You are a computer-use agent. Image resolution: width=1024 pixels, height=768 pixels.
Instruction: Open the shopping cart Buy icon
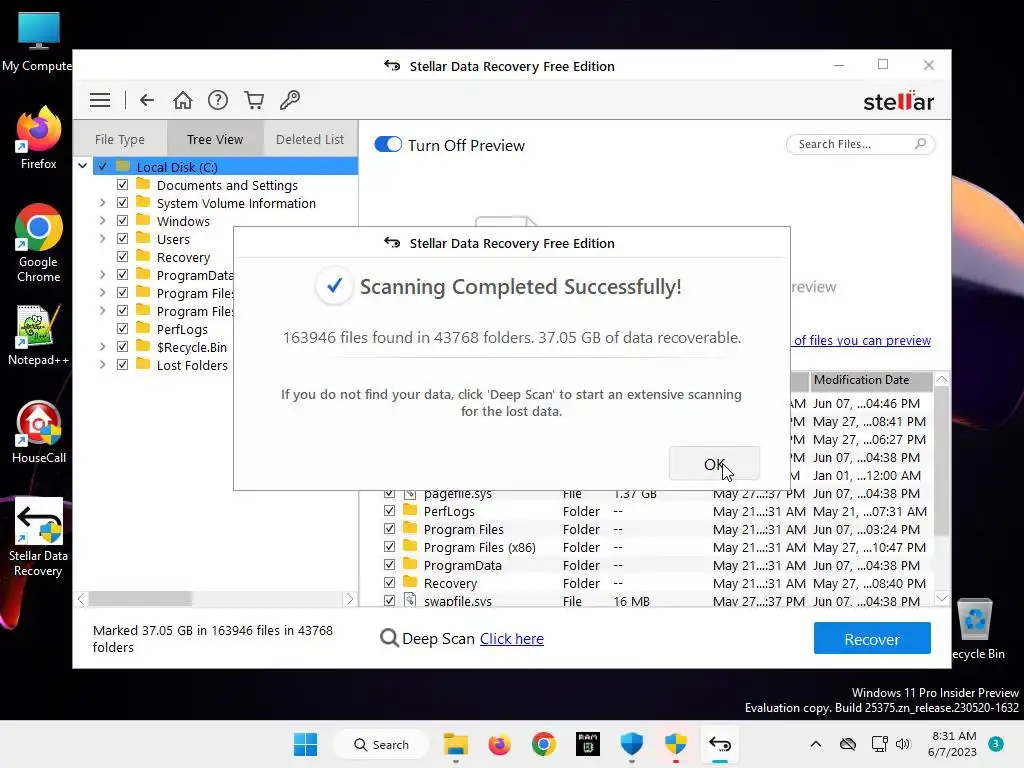pyautogui.click(x=254, y=100)
